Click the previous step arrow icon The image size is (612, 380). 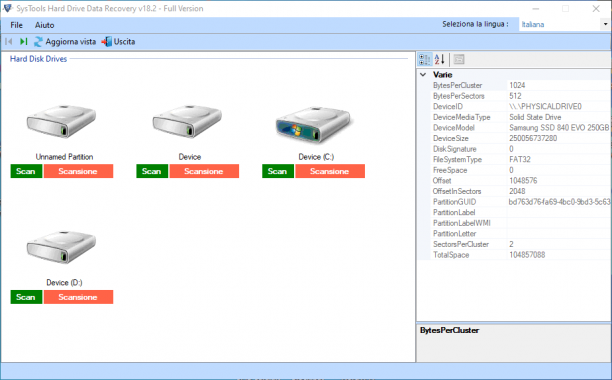pyautogui.click(x=9, y=41)
